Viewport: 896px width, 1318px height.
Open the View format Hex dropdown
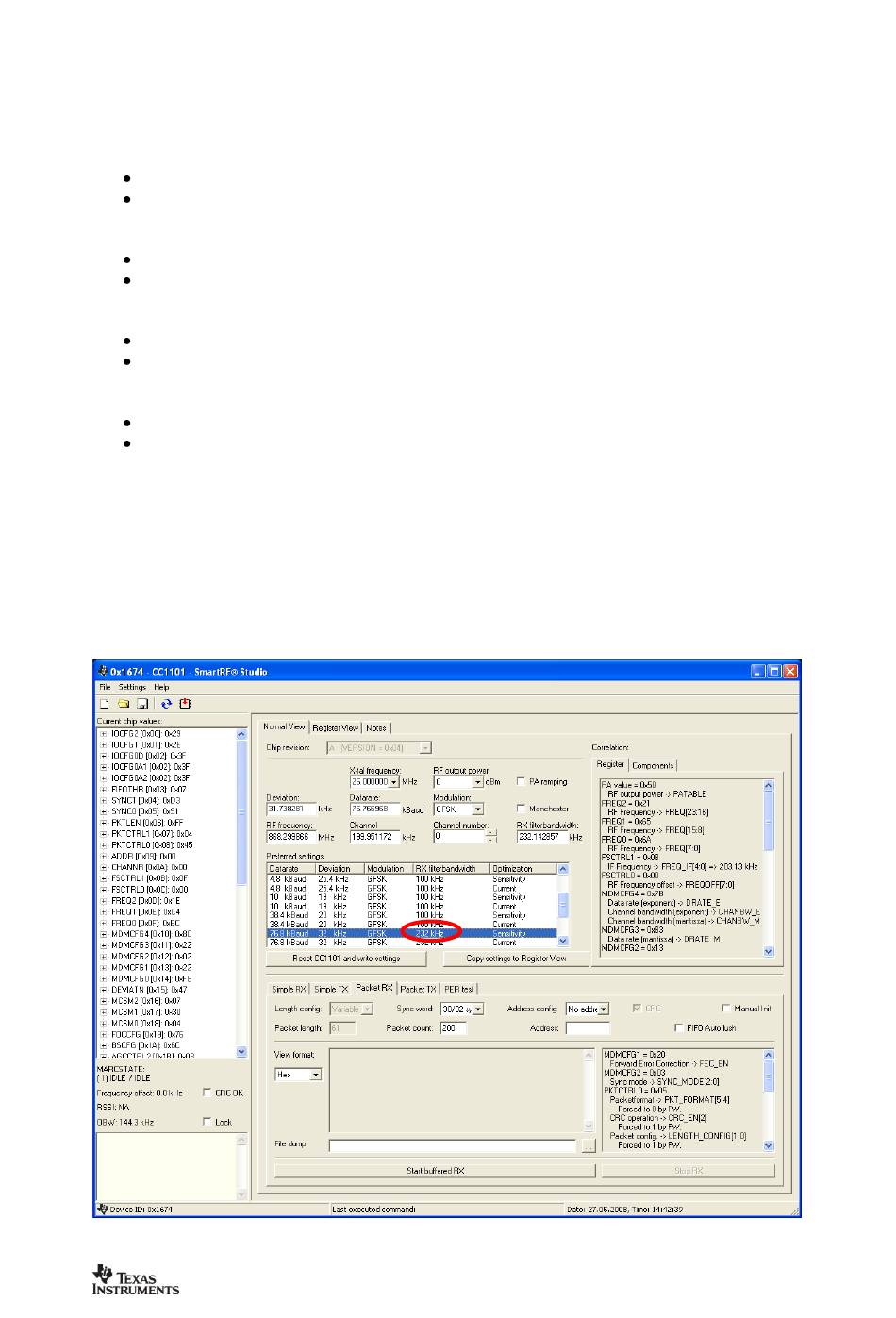coord(316,1075)
